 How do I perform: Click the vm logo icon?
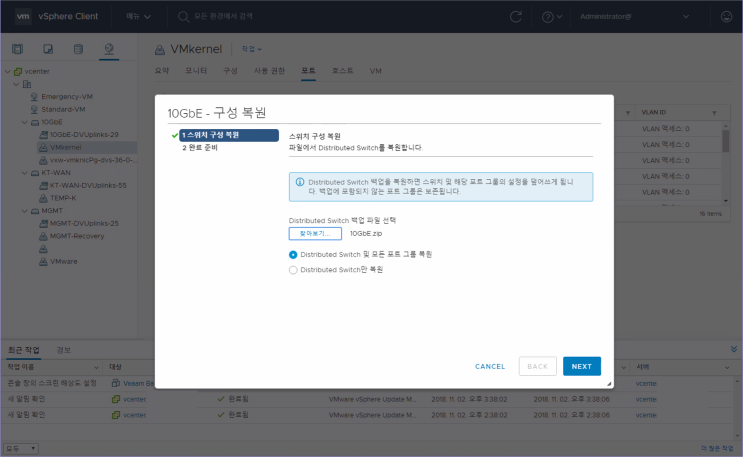[23, 16]
